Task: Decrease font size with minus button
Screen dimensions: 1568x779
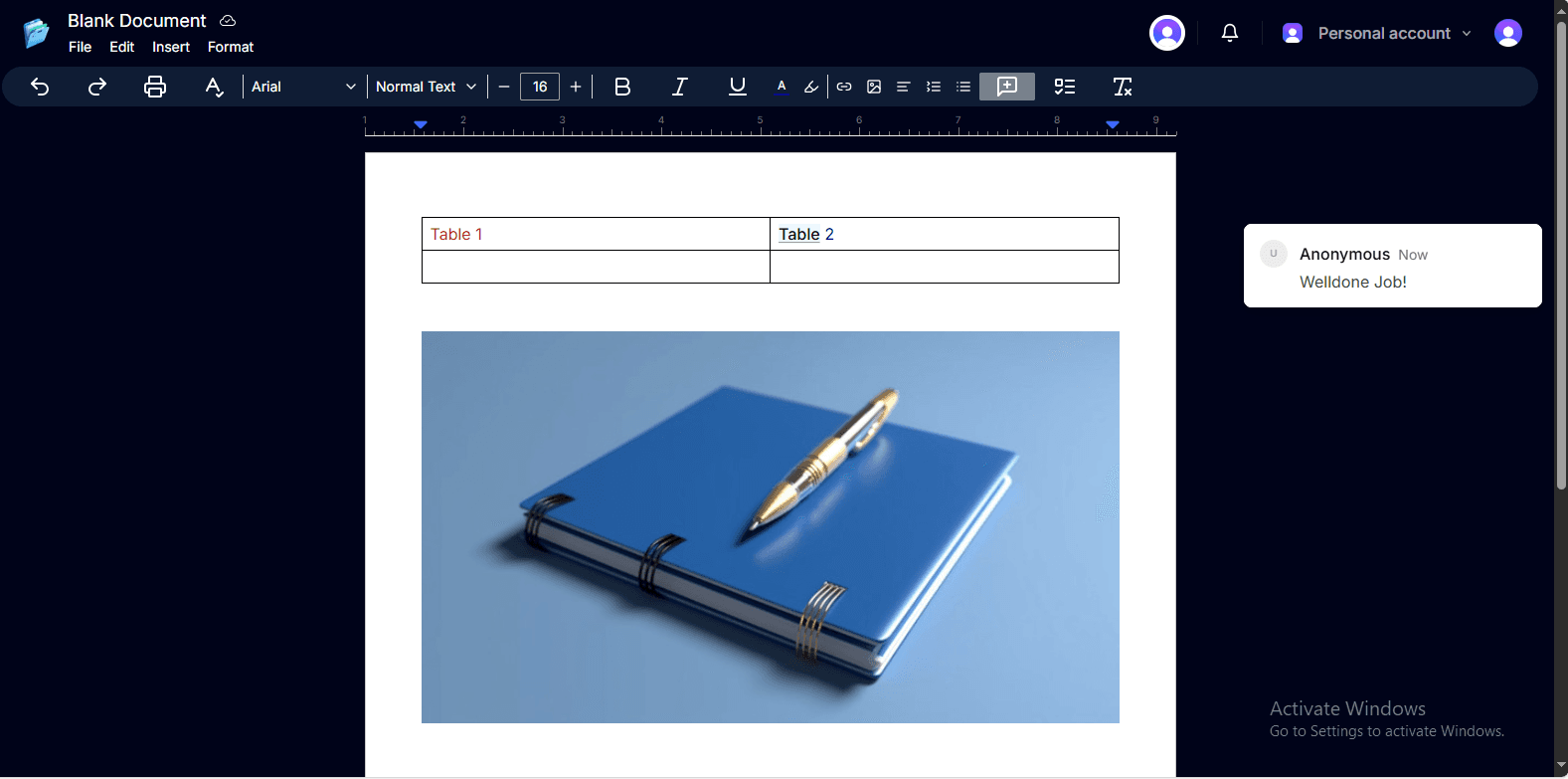Action: [504, 87]
